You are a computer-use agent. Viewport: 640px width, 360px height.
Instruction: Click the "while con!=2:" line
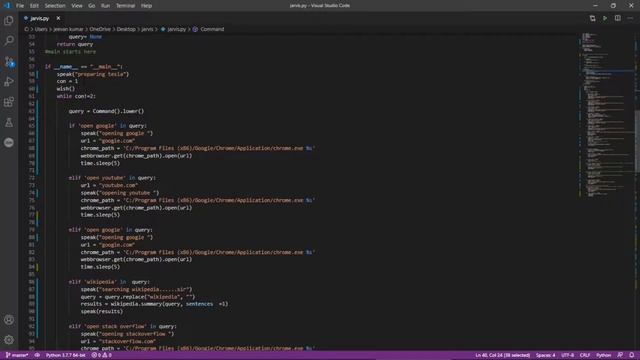[x=76, y=96]
